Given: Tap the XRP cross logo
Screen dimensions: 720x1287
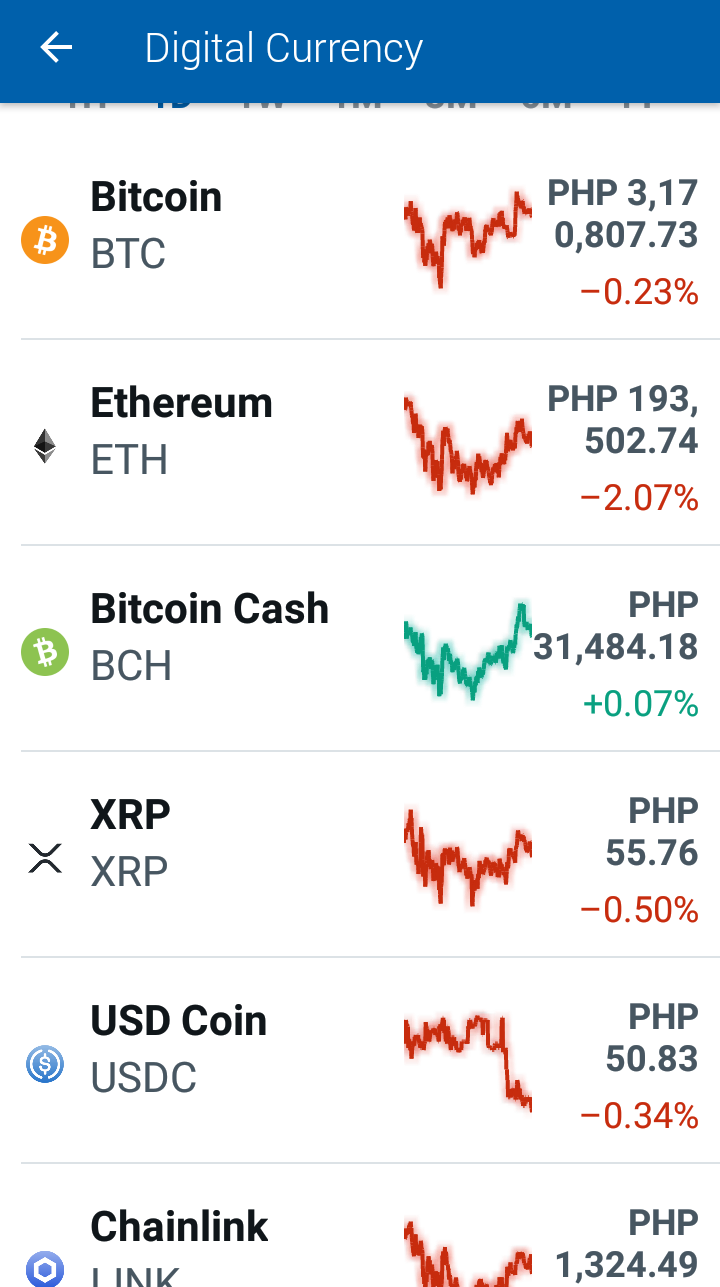Looking at the screenshot, I should click(45, 859).
